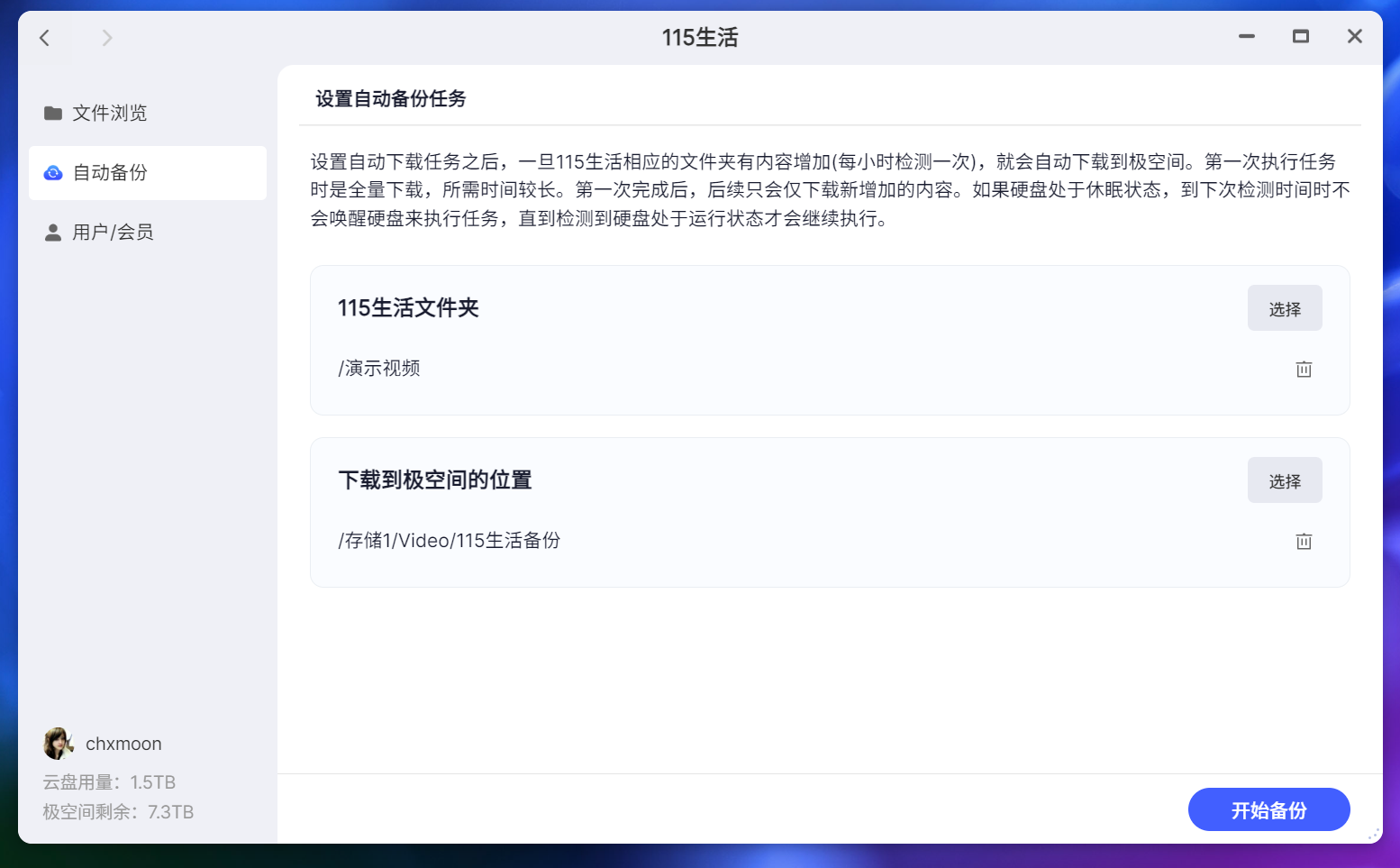The height and width of the screenshot is (868, 1400).
Task: Open the 文件浏览 sidebar section
Action: point(148,113)
